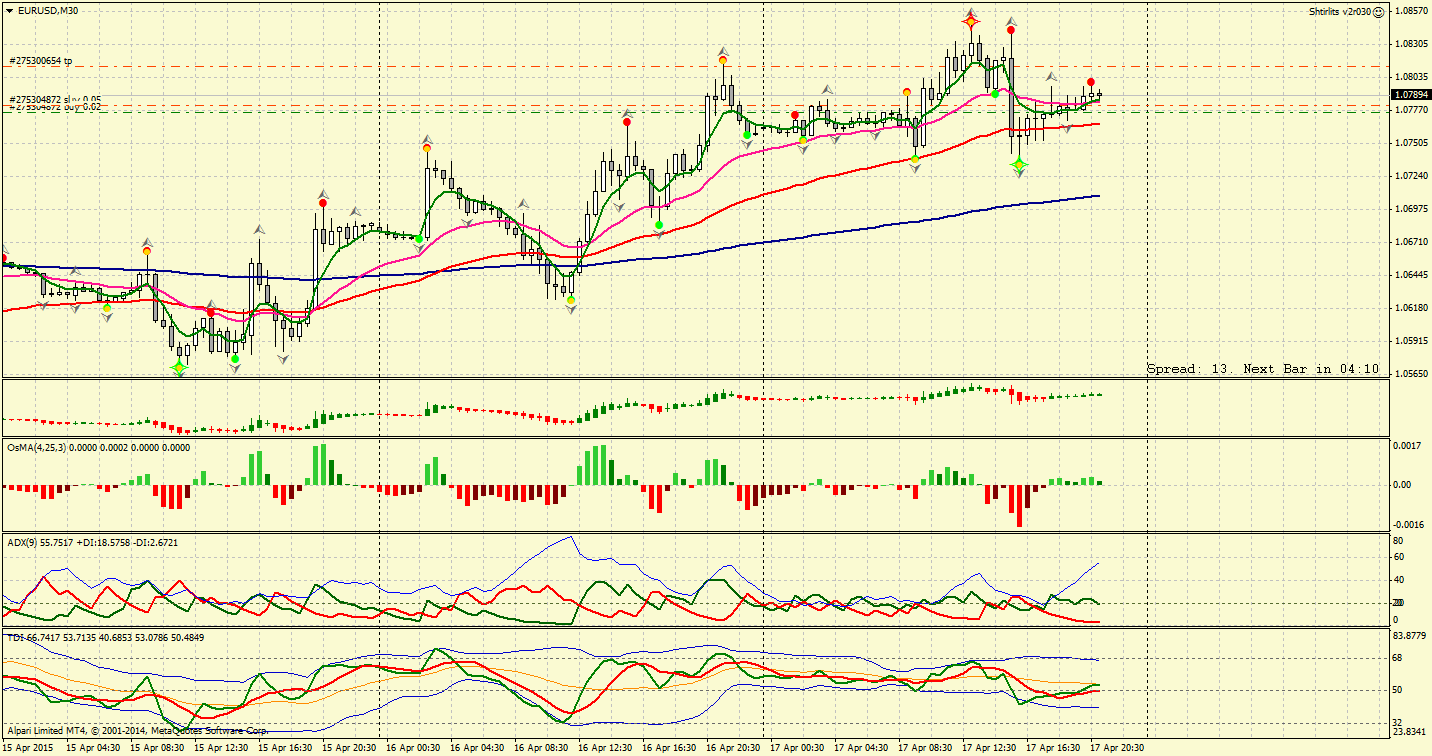1432x756 pixels.
Task: Click the 17 Apr 00:30 time label
Action: [796, 748]
